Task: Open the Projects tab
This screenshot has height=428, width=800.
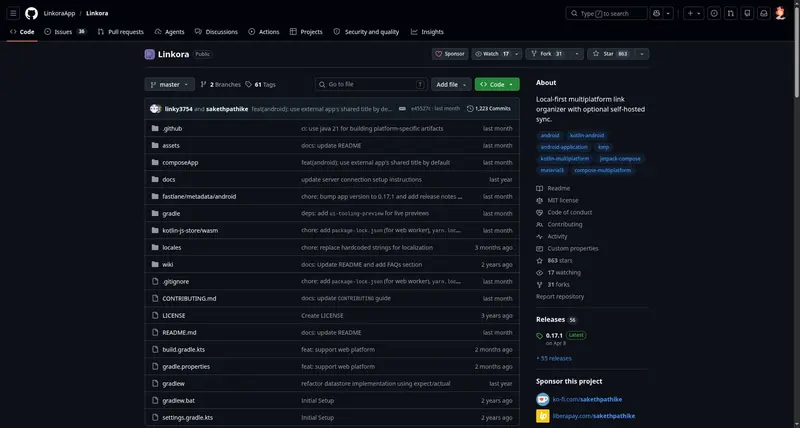Action: click(x=306, y=32)
